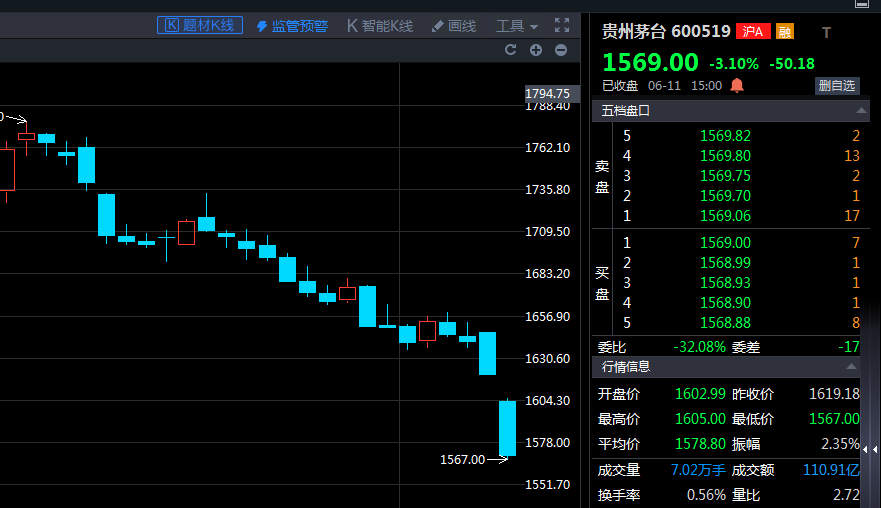Viewport: 881px width, 508px height.
Task: Zoom out chart with minus icon
Action: (561, 50)
